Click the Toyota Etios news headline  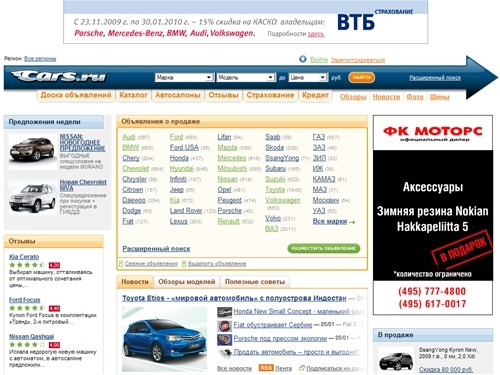pyautogui.click(x=234, y=298)
